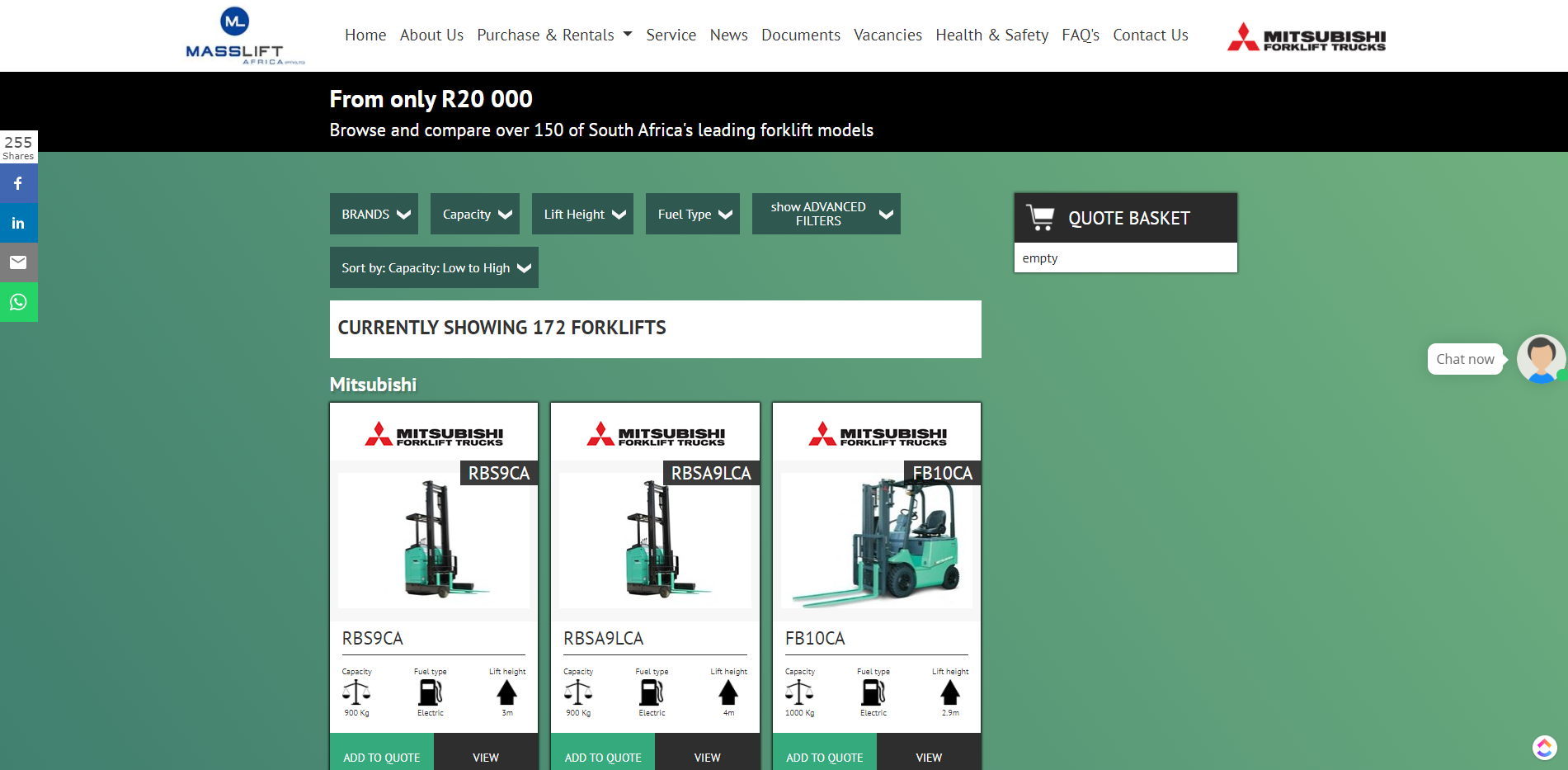This screenshot has height=770, width=1568.
Task: Click the Mitsubishi Forklift Trucks header logo
Action: tap(1307, 37)
